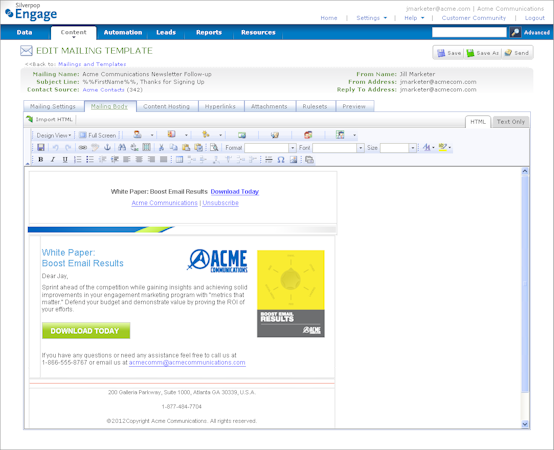Increase indent of the paragraph
554x450 pixels.
[x=114, y=159]
